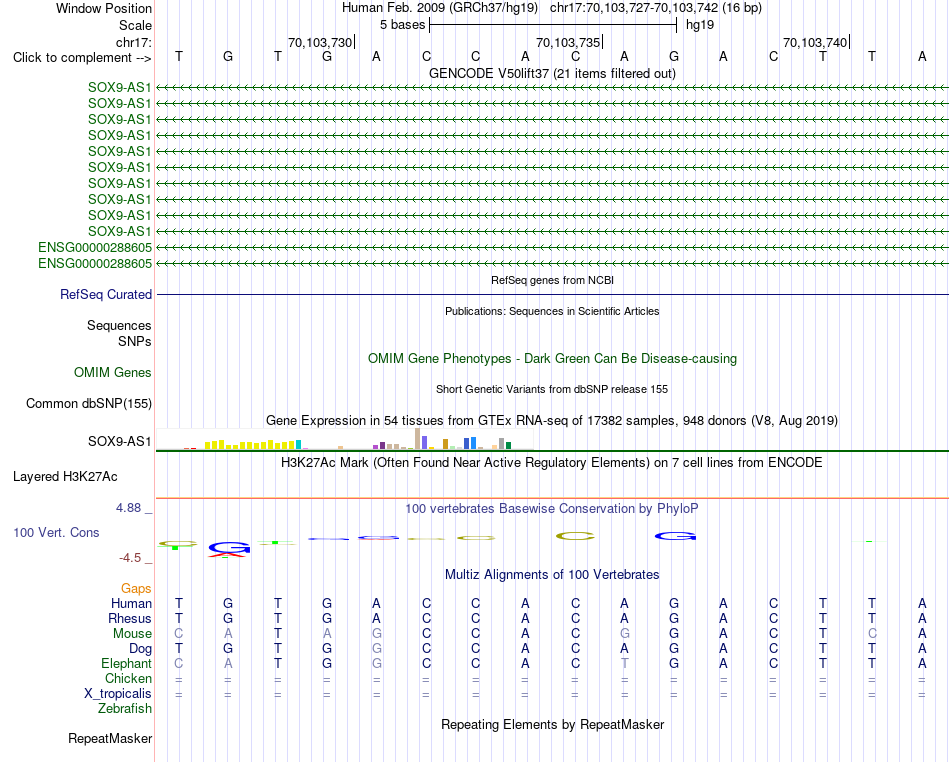Viewport: 950px width, 762px height.
Task: Click the OMIM Genes track label
Action: tap(112, 373)
